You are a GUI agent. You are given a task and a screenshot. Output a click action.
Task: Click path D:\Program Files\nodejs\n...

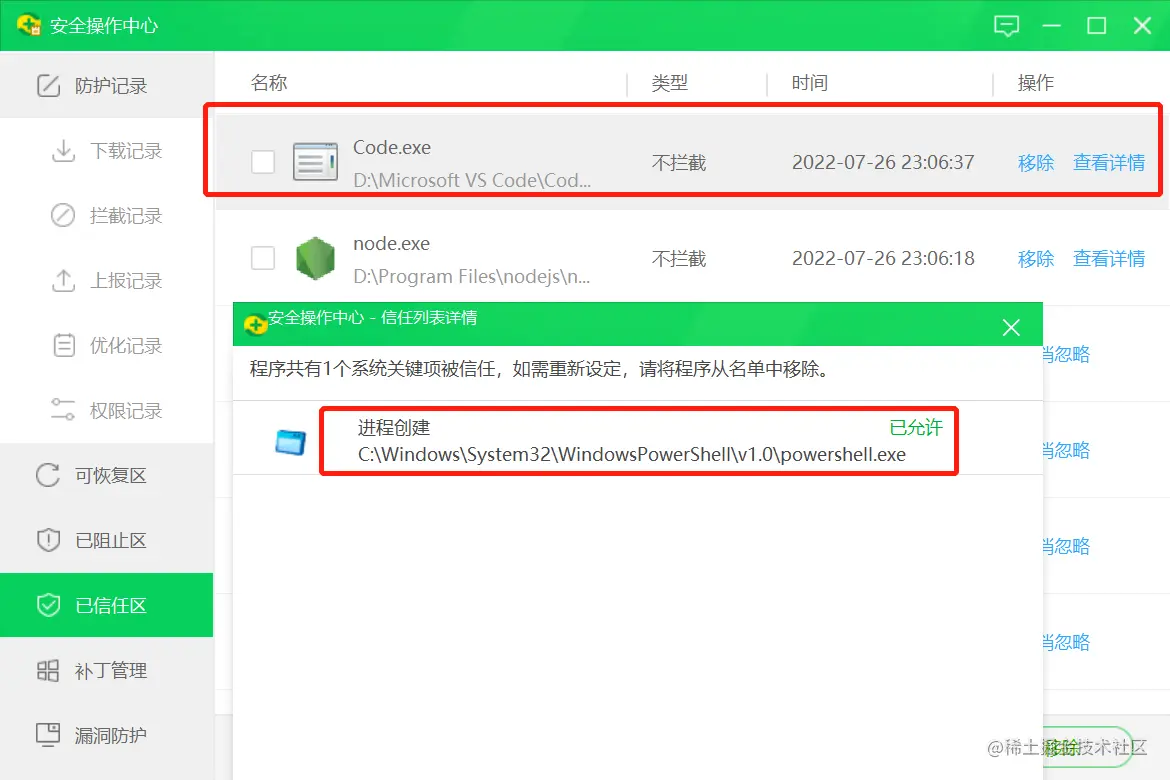[472, 277]
